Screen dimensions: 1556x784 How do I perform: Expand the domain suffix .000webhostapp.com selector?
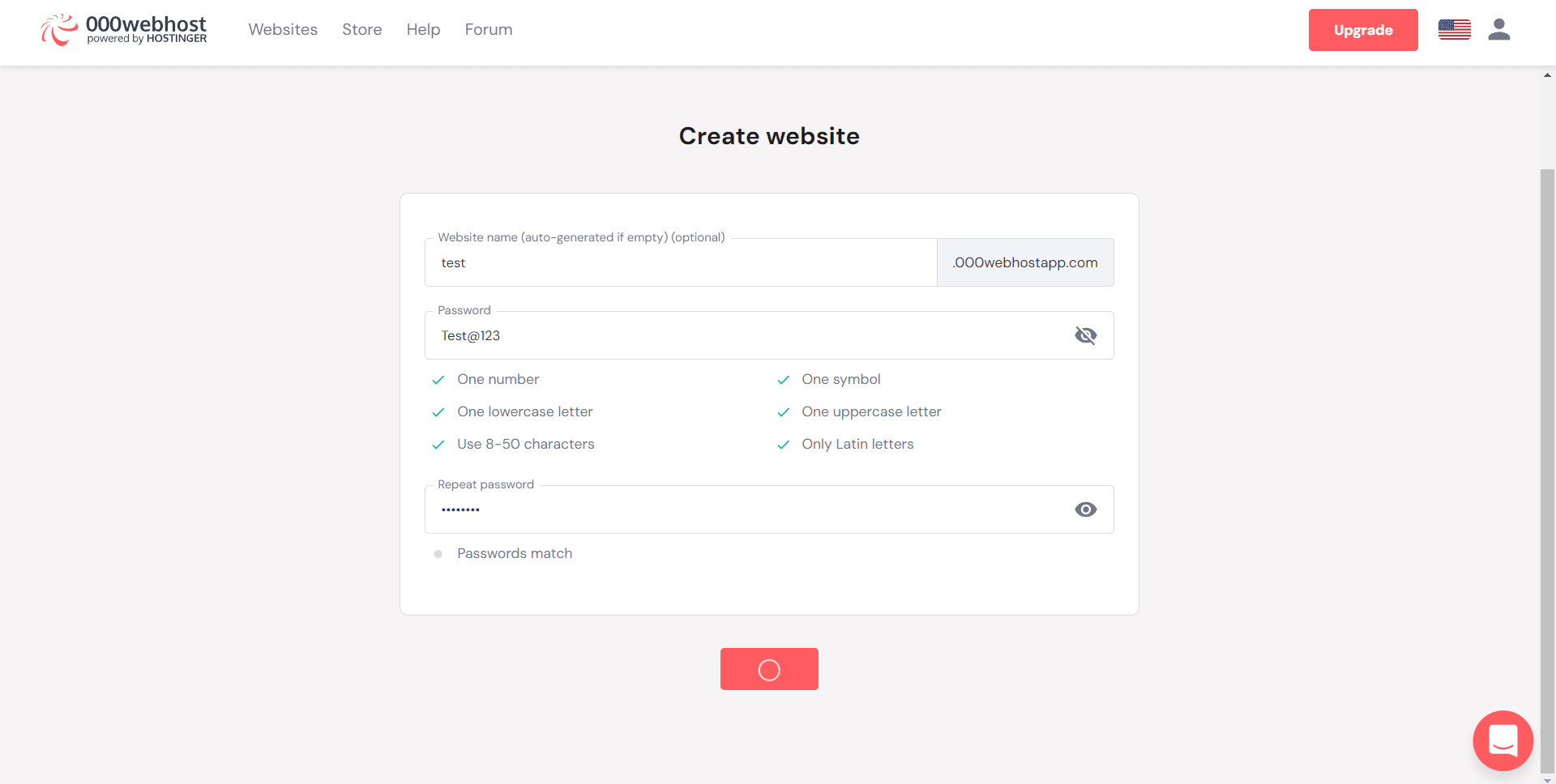pos(1024,262)
